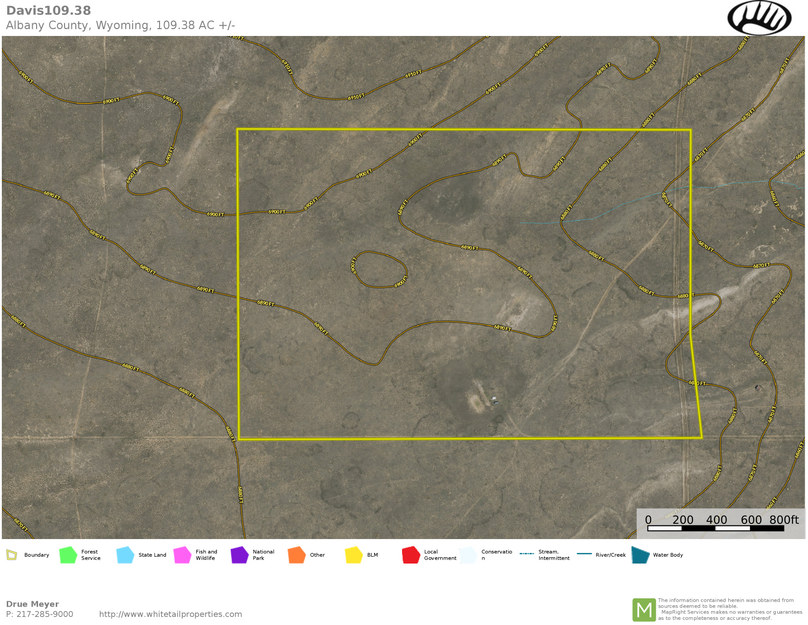Click the Drue Meyer agent name

point(32,604)
